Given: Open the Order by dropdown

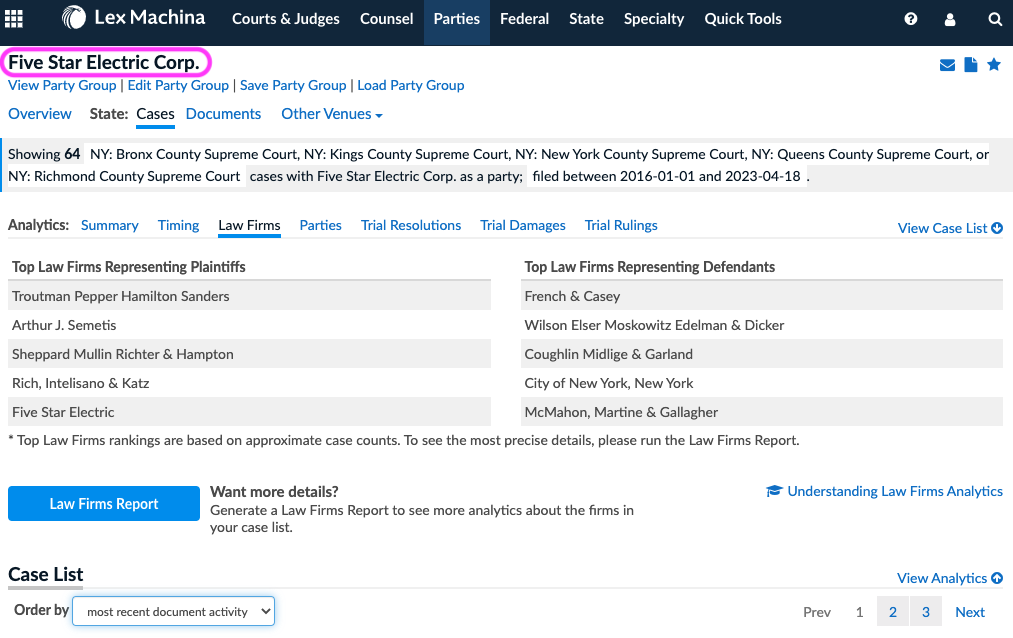Looking at the screenshot, I should 173,612.
